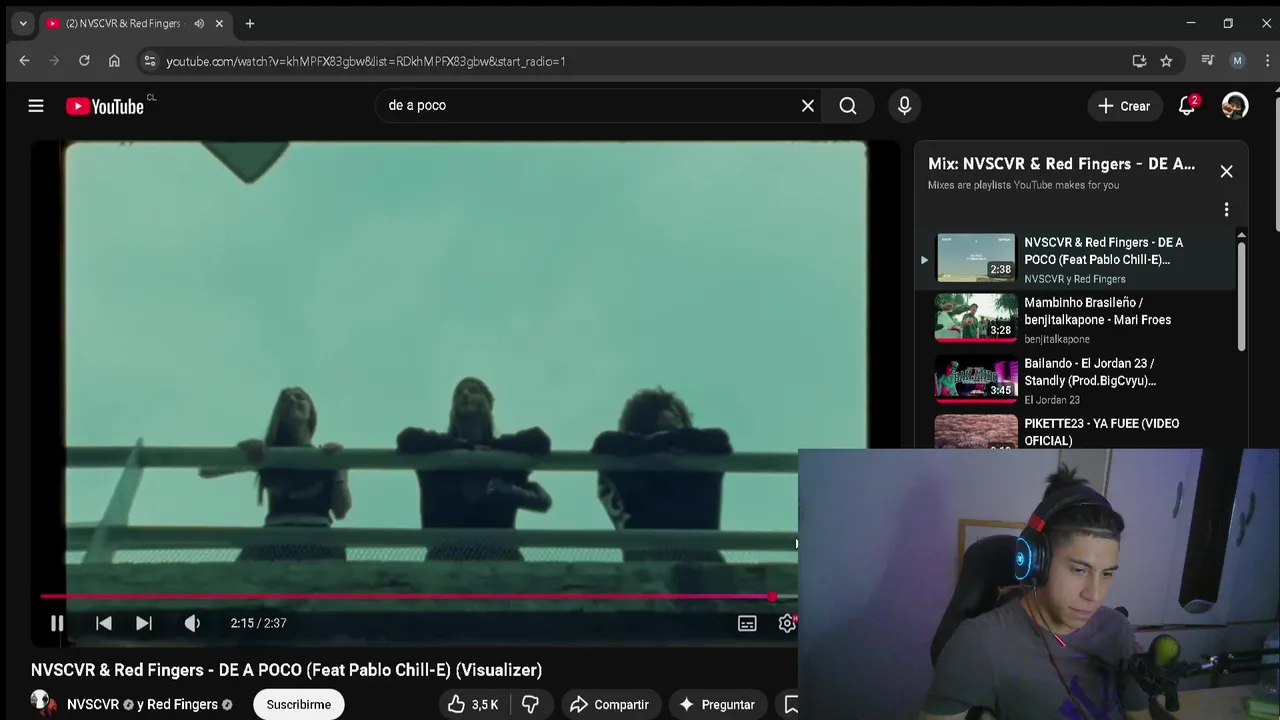Toggle subtitles on the player
The height and width of the screenshot is (720, 1280).
(747, 623)
